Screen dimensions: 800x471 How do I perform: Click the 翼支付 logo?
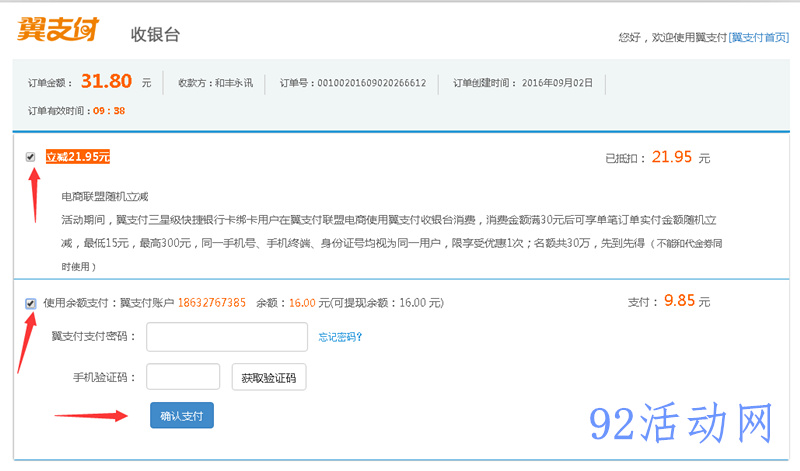pos(58,30)
